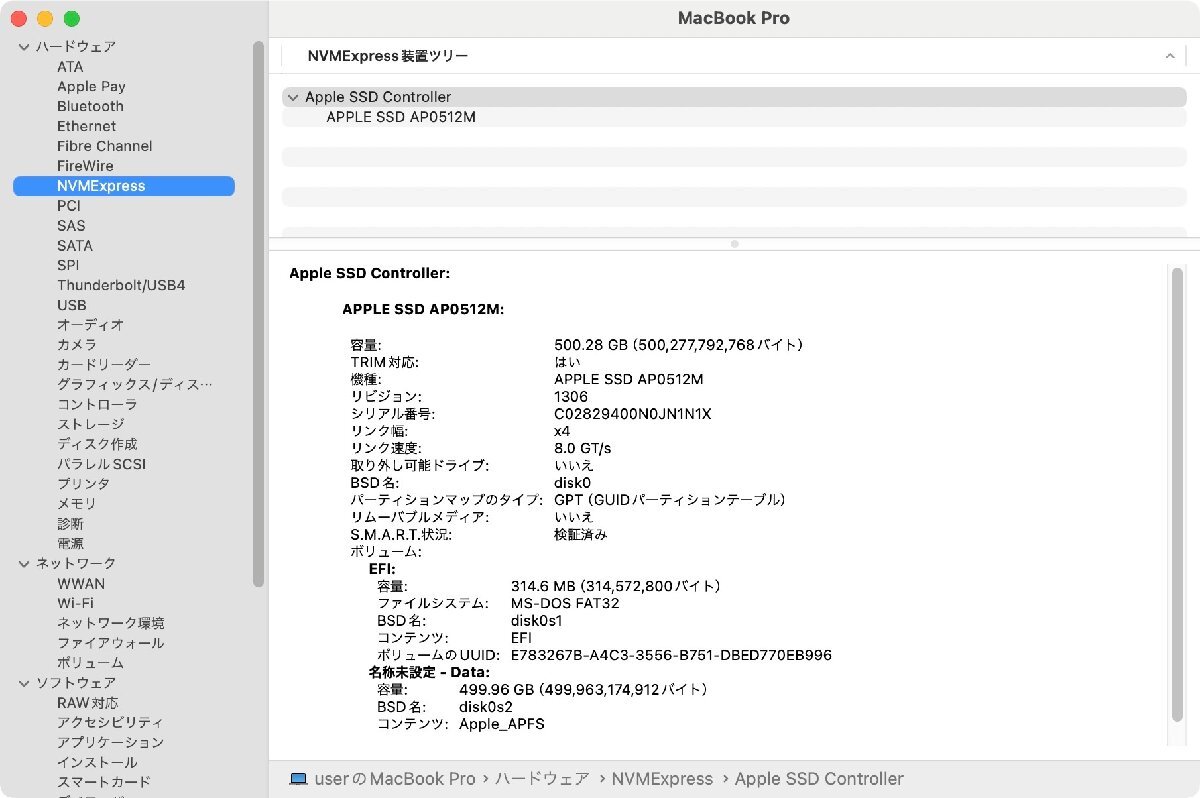
Task: Select ボリューム under ネットワーク
Action: tap(90, 662)
